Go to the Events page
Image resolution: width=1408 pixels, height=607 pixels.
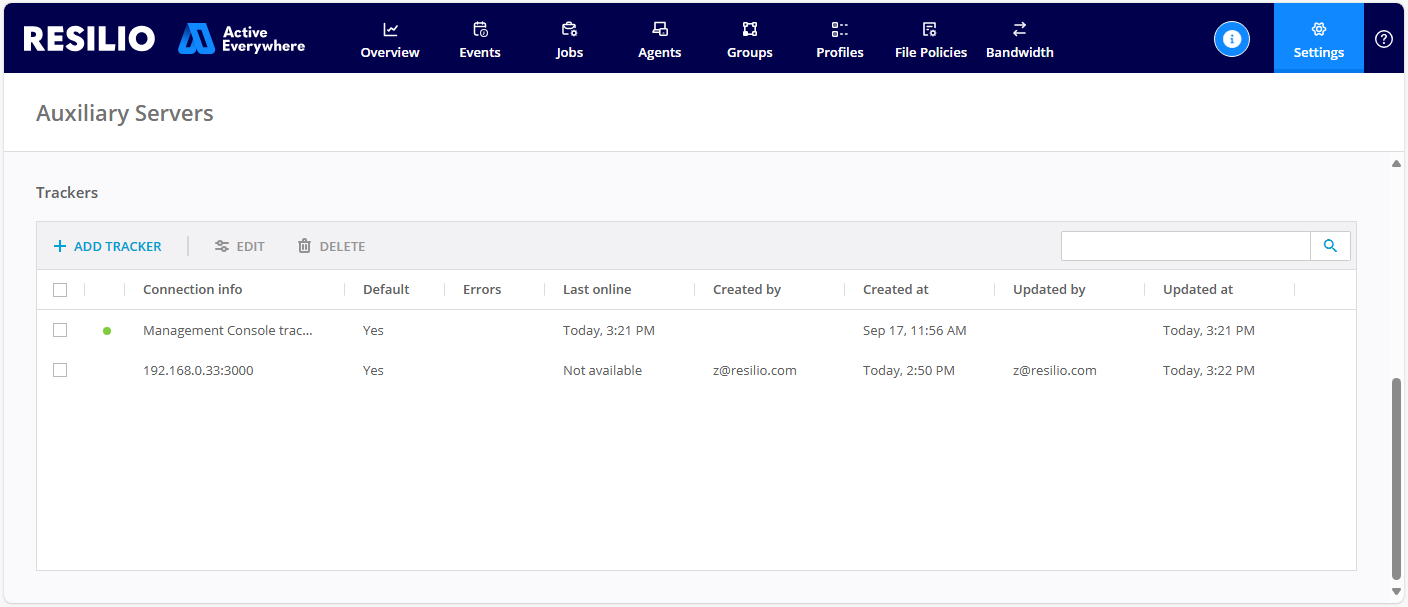click(x=479, y=40)
